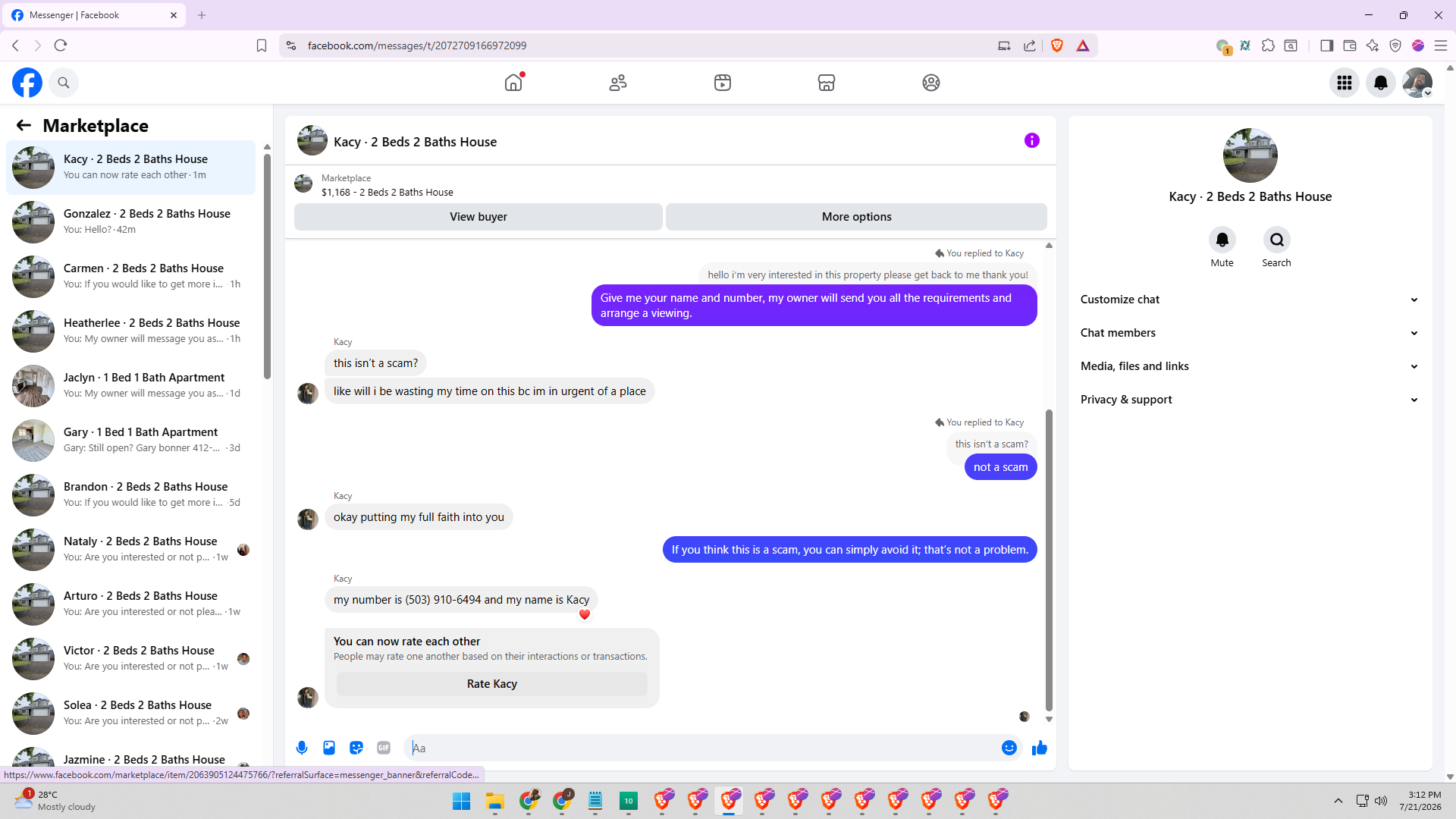Click the message thread scrollbar

[1050, 560]
